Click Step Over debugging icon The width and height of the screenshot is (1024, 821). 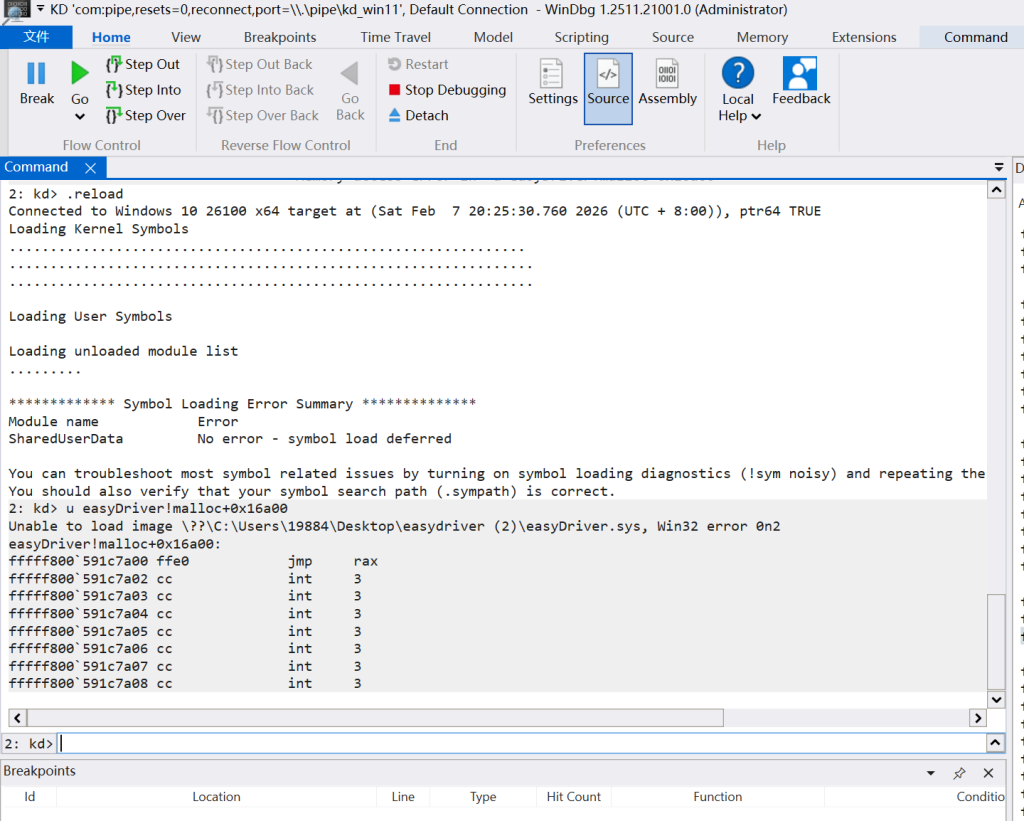113,116
